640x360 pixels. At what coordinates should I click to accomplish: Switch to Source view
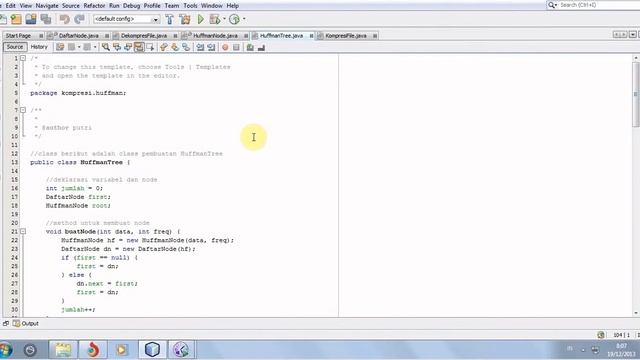[x=15, y=47]
